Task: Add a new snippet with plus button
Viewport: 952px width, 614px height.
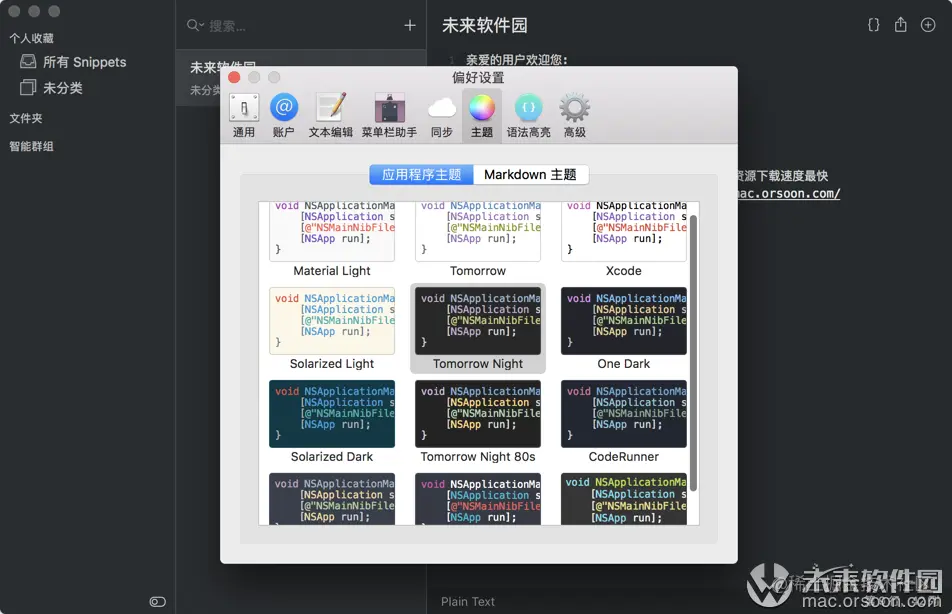Action: [410, 25]
